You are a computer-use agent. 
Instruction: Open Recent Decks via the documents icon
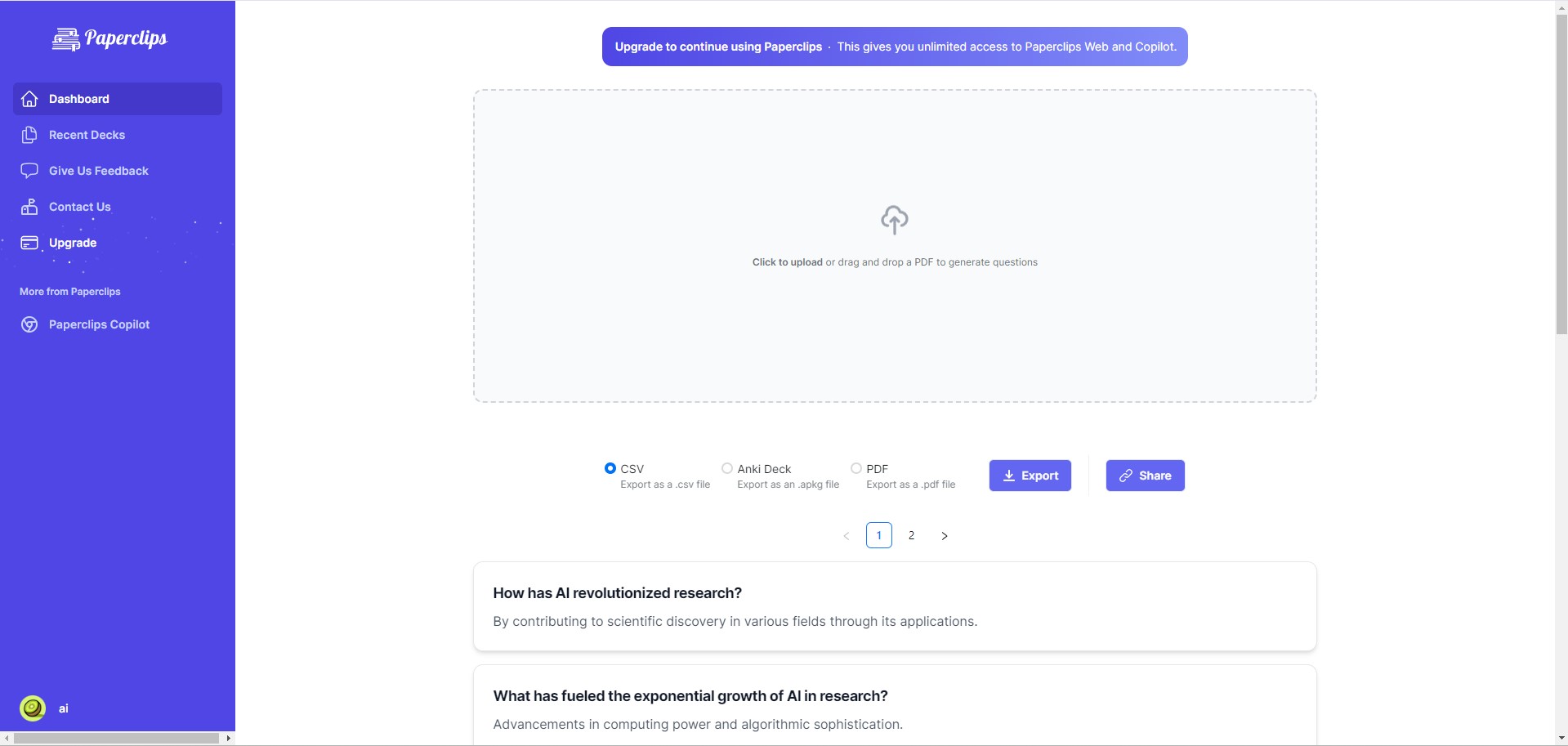tap(29, 135)
